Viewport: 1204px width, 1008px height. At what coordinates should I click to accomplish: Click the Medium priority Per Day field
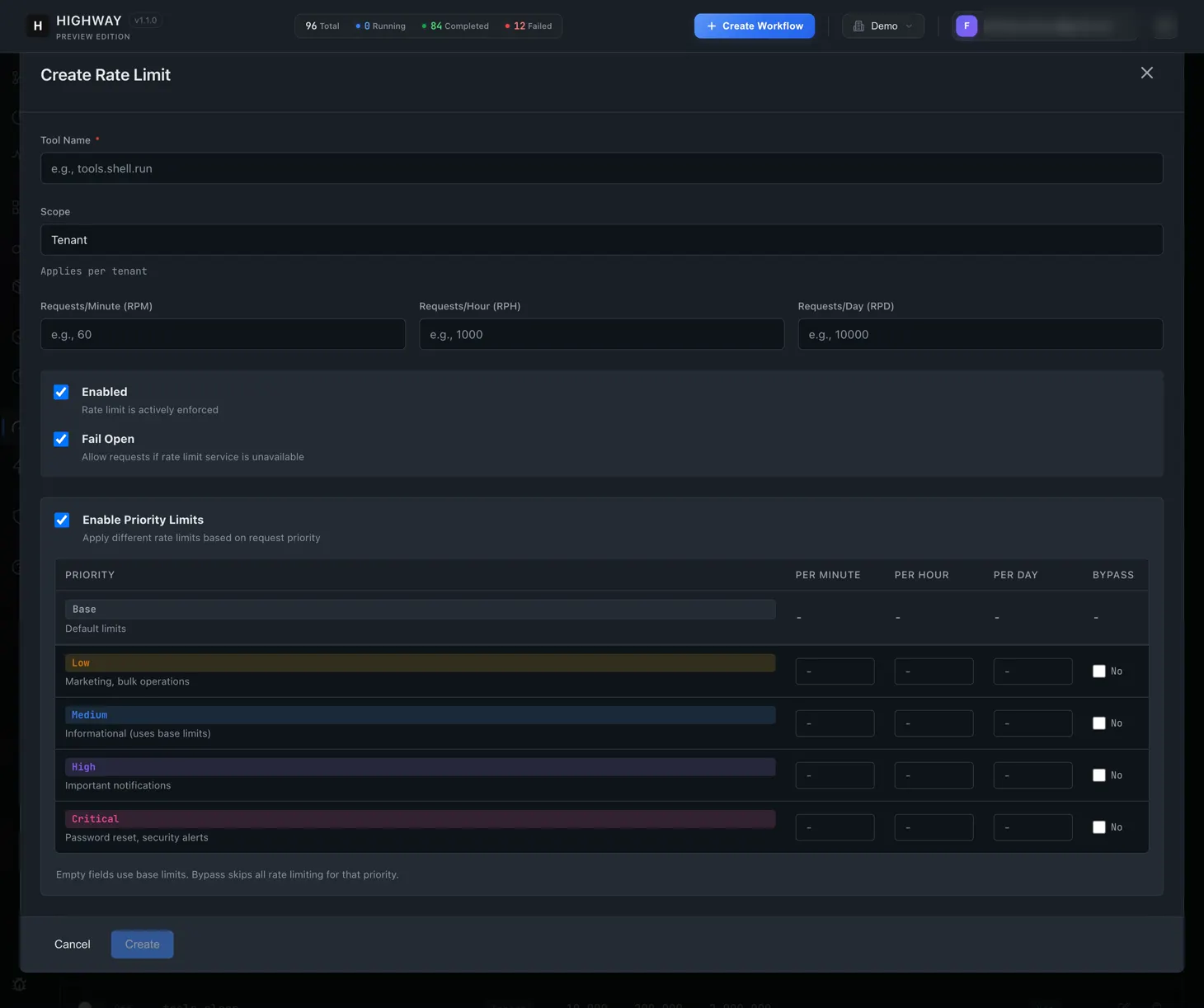click(x=1032, y=723)
